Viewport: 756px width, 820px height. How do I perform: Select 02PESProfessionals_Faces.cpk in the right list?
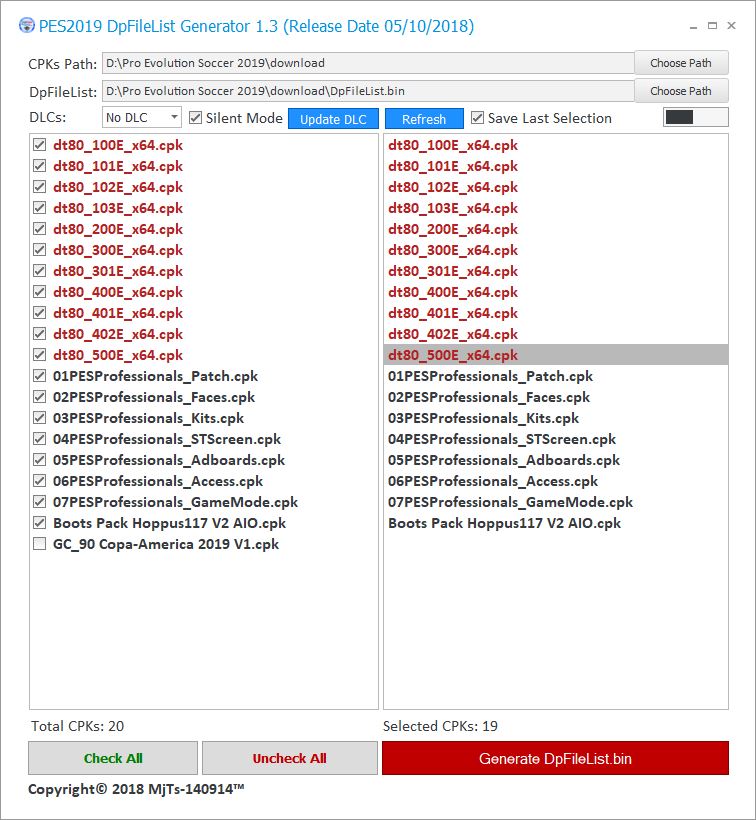click(556, 397)
